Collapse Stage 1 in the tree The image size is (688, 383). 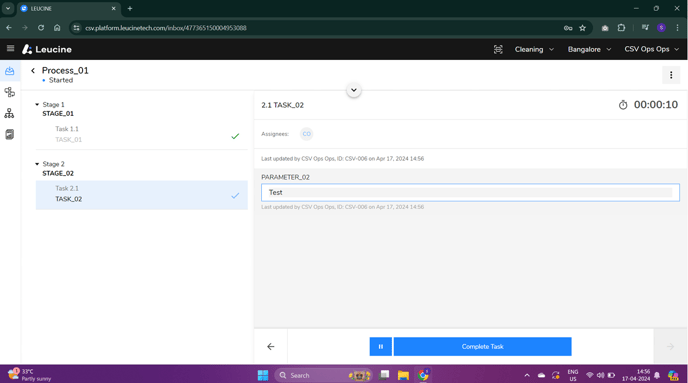coord(37,104)
